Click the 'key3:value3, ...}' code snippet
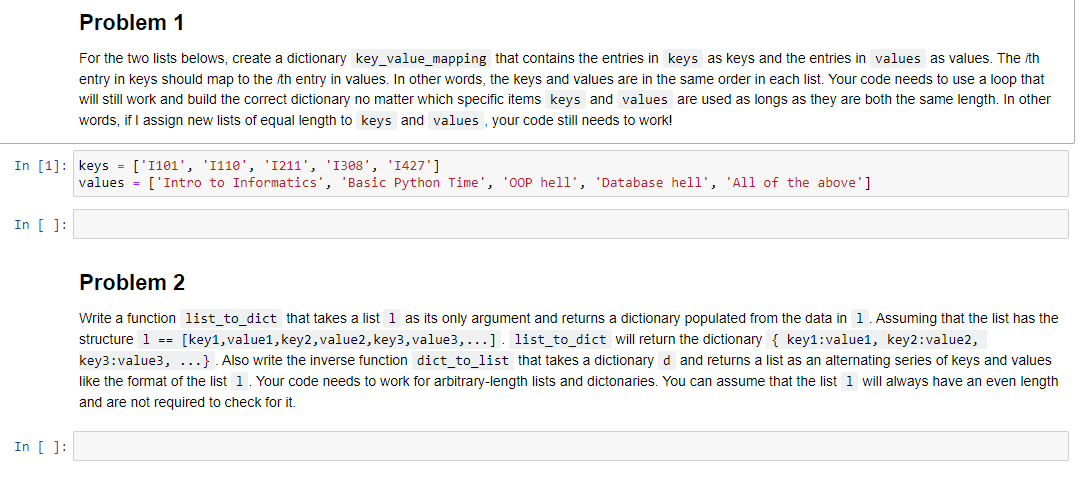This screenshot has width=1082, height=488. click(148, 360)
